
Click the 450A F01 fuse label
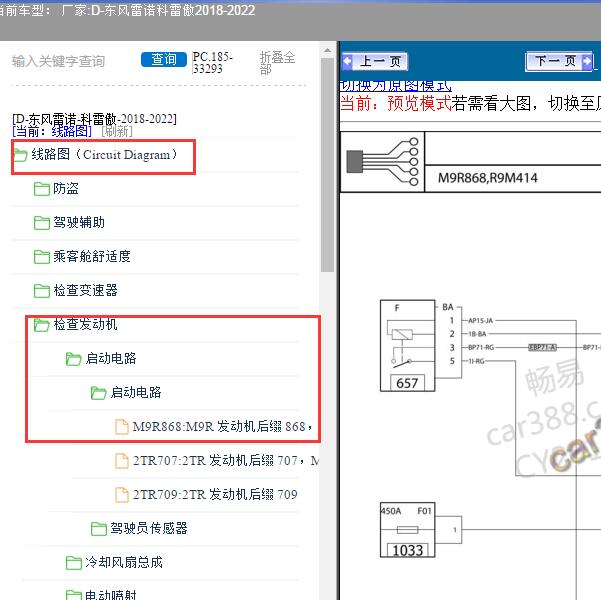click(407, 511)
